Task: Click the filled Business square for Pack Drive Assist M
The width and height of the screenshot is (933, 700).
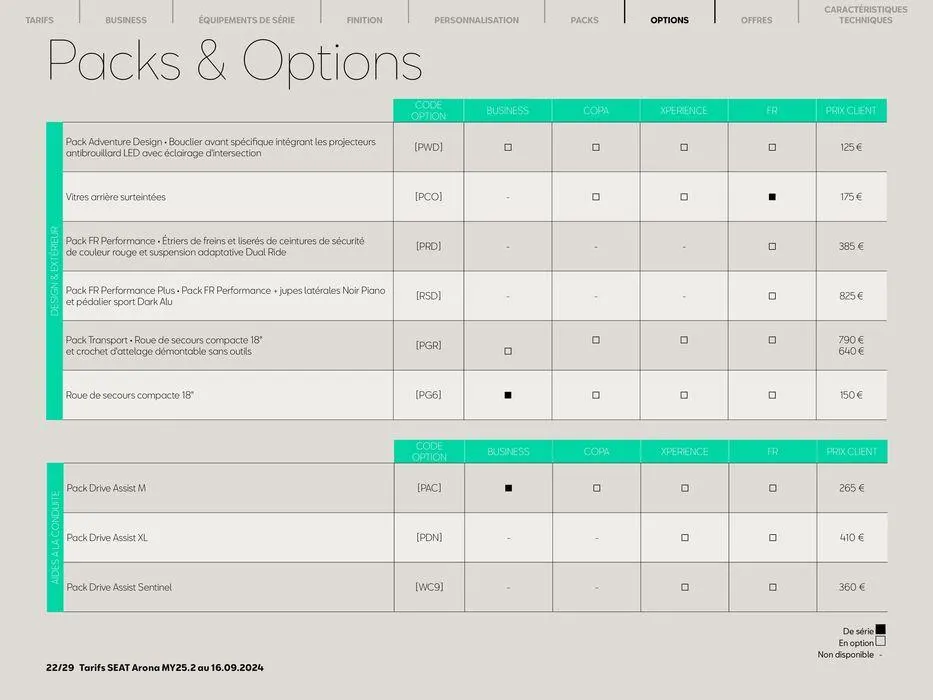Action: 508,488
